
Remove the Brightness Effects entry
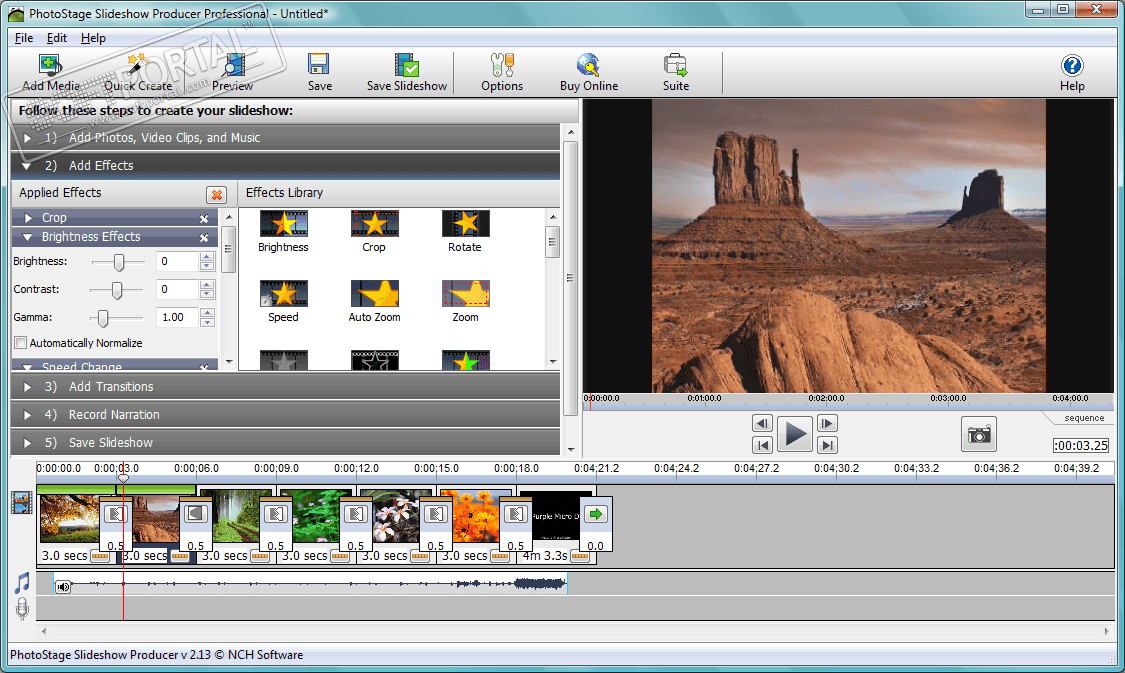tap(204, 237)
